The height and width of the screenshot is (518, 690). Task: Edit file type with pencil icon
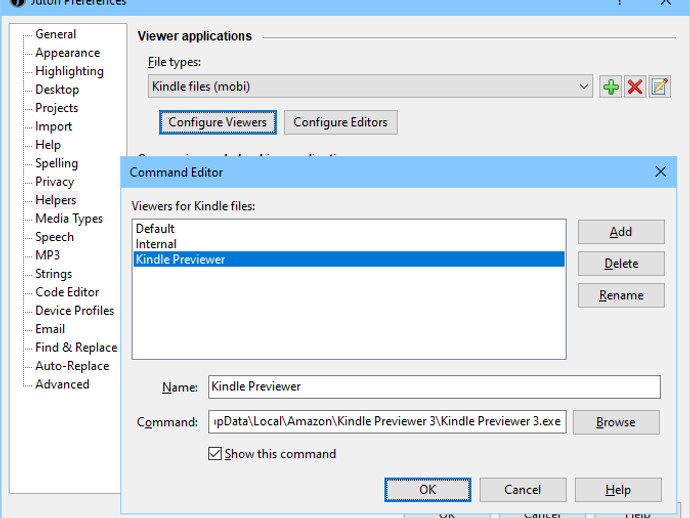[x=659, y=87]
